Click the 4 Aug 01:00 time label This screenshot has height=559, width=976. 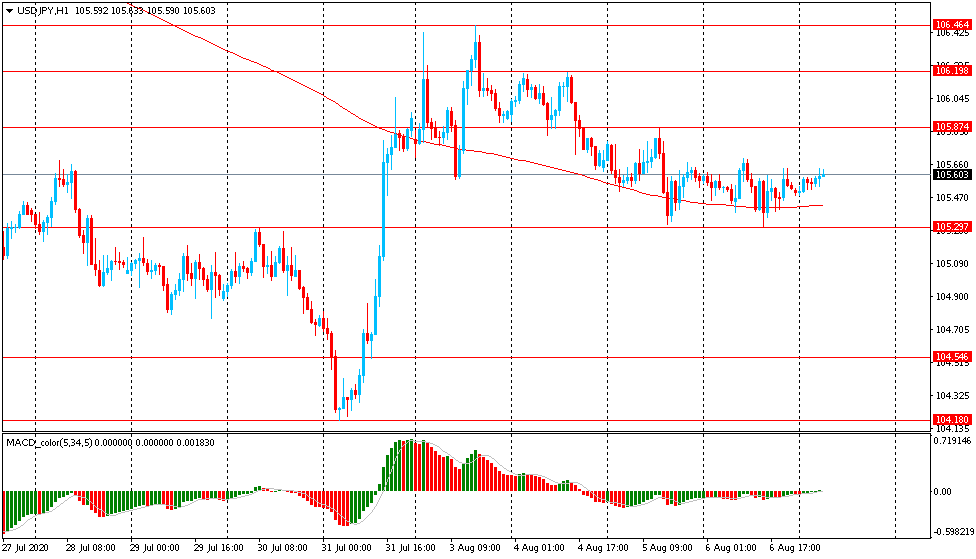(x=539, y=548)
